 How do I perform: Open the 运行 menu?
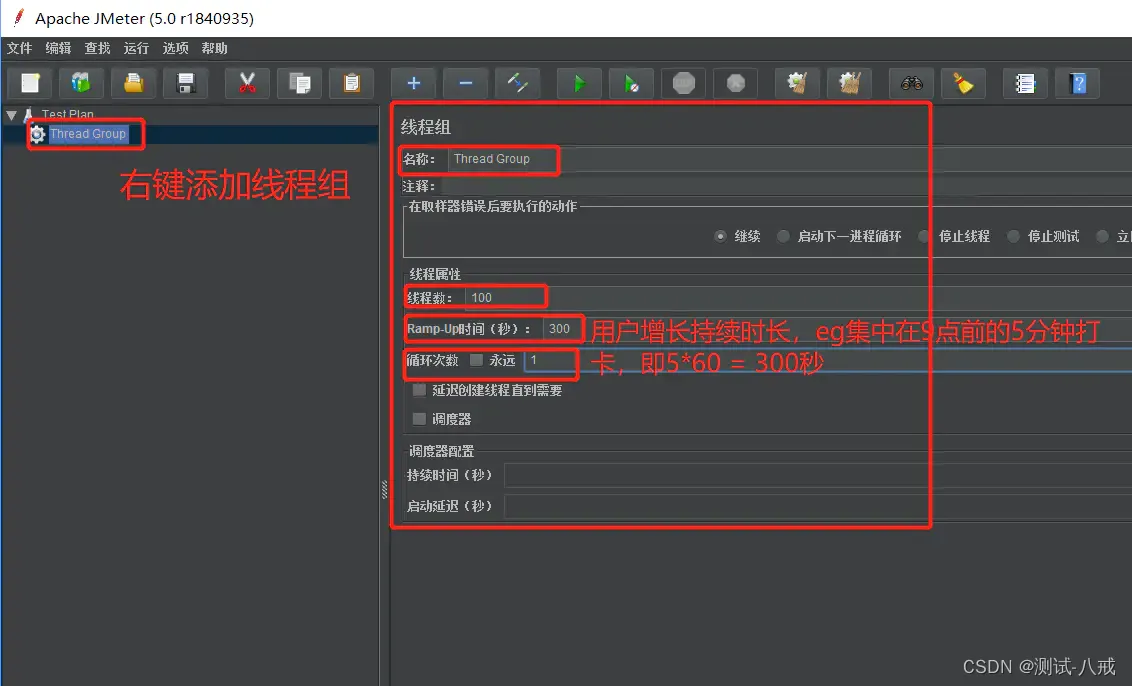[x=136, y=48]
